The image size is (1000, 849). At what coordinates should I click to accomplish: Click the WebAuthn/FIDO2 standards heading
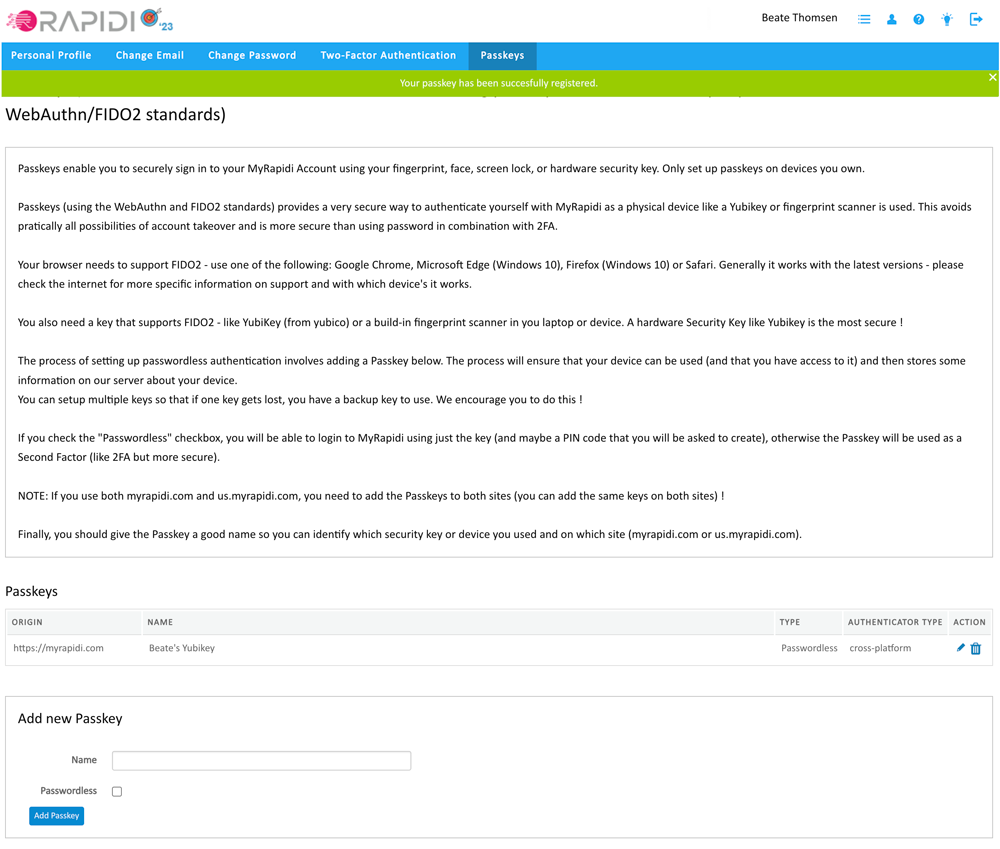[x=115, y=115]
